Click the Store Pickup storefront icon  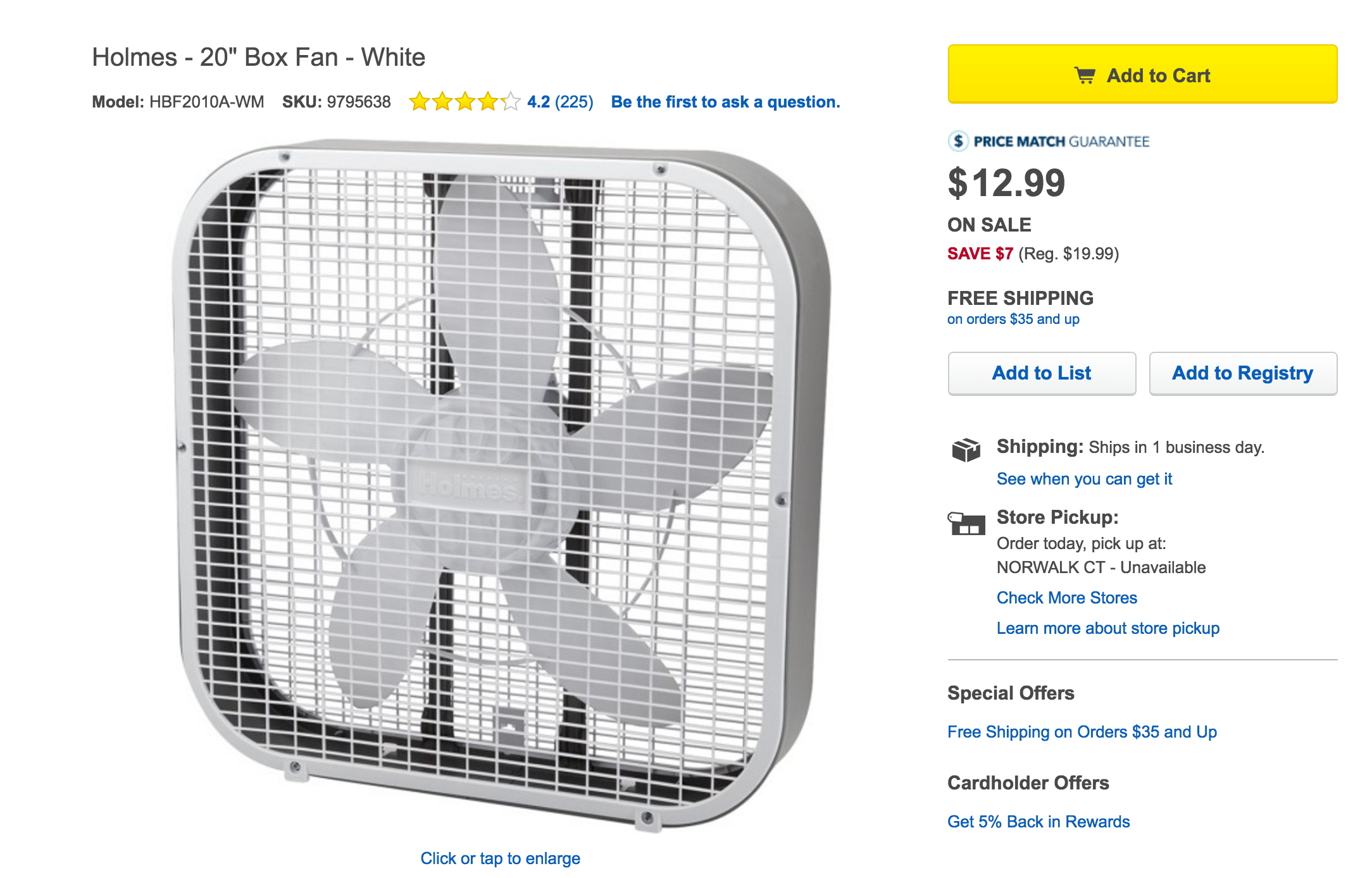click(x=966, y=523)
